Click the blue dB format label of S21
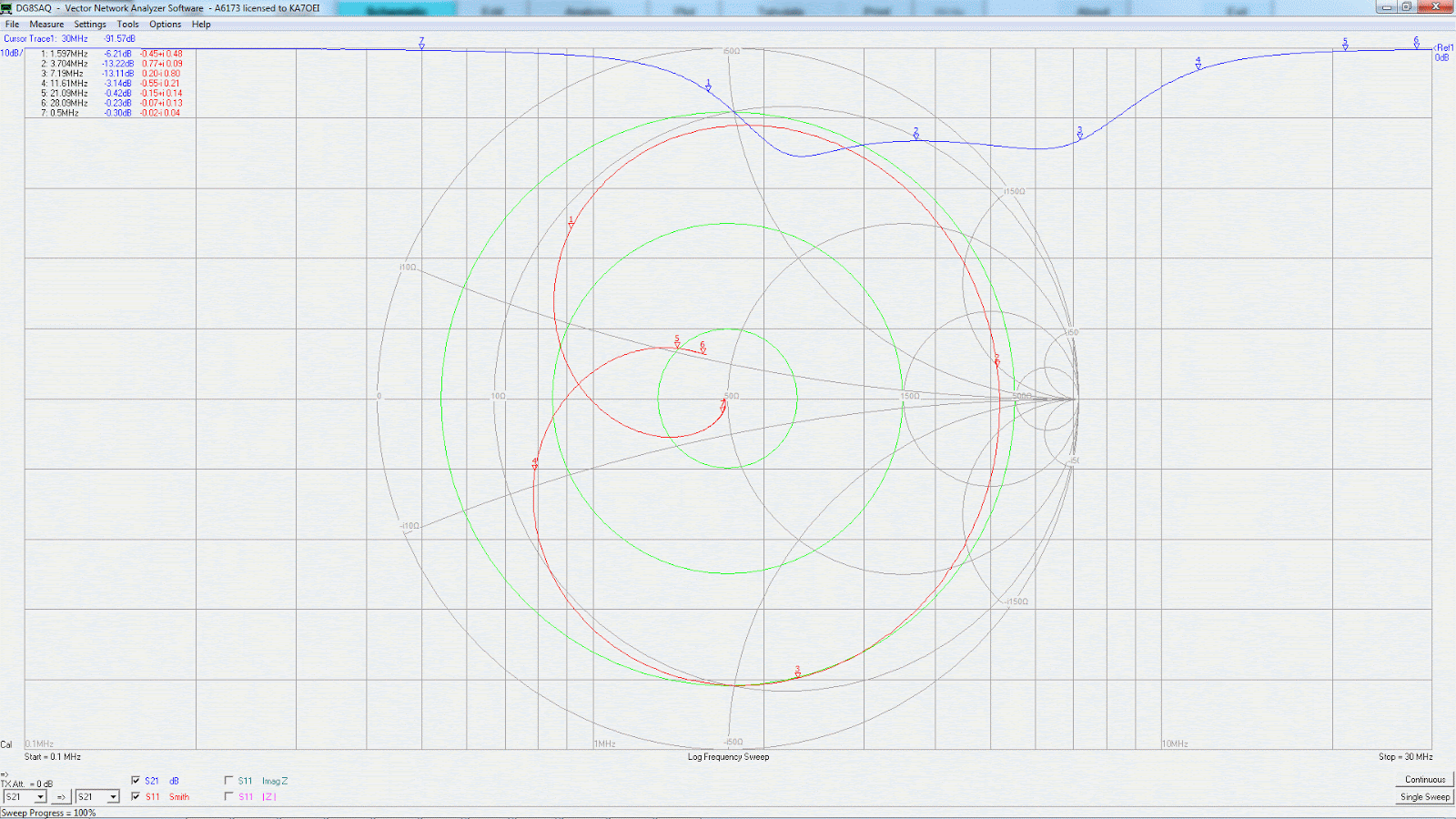 (x=174, y=781)
